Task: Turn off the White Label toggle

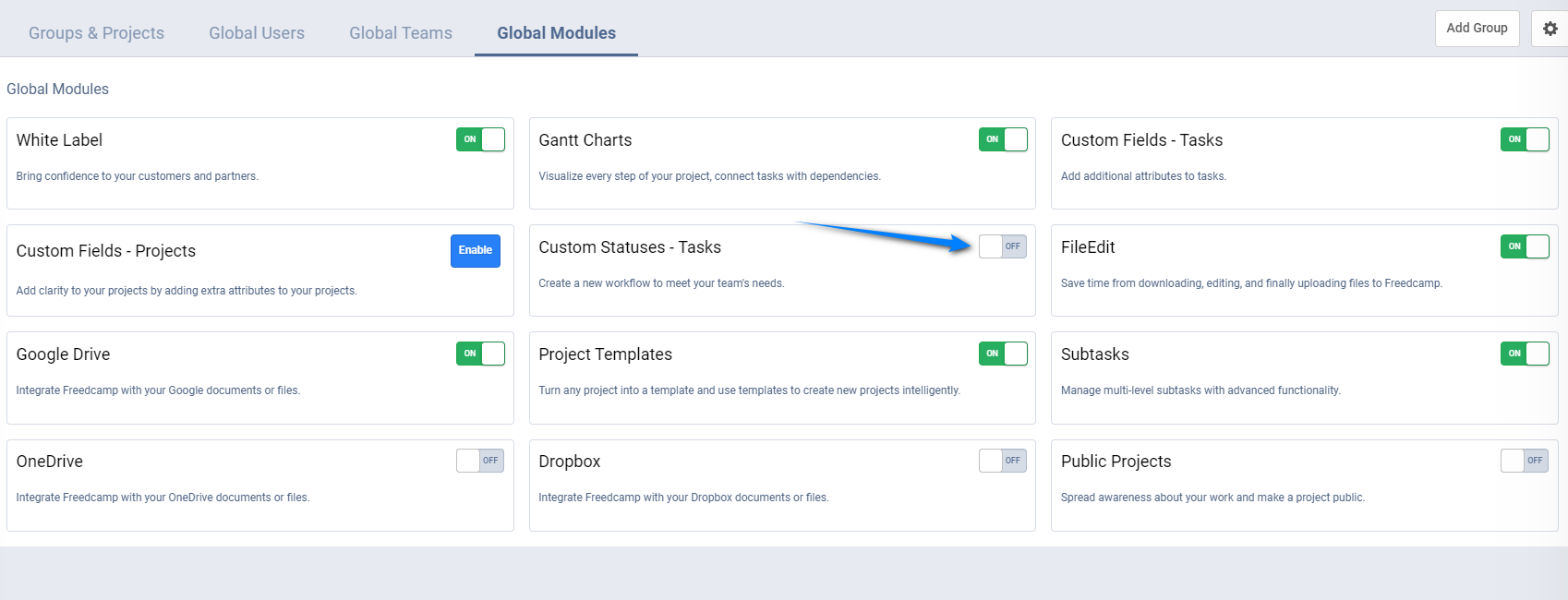Action: click(x=480, y=139)
